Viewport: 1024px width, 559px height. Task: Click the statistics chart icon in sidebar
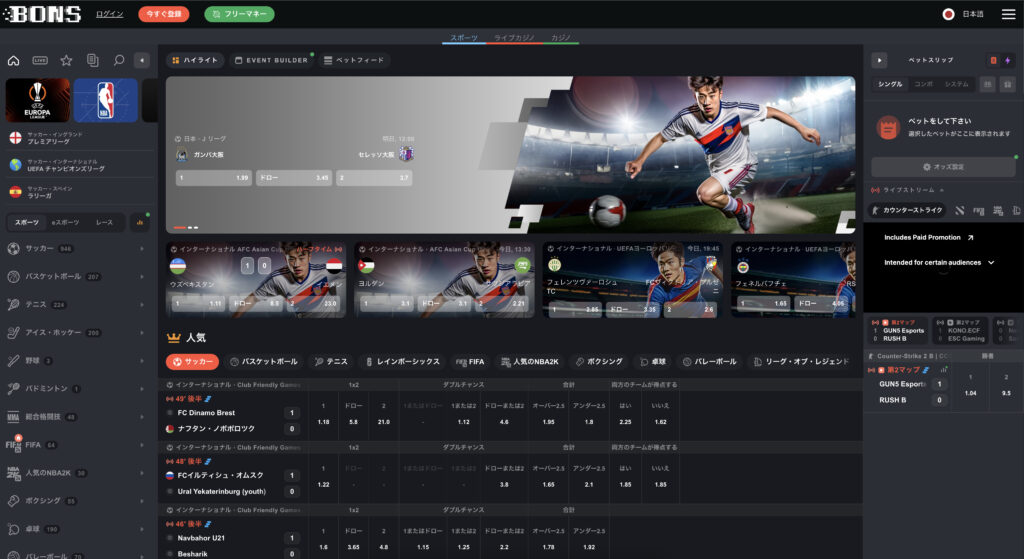(140, 223)
